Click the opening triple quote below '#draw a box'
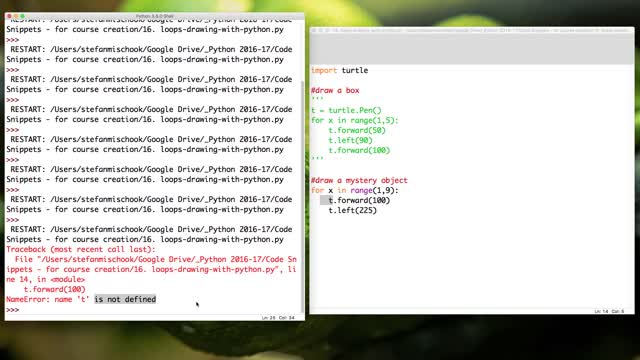The image size is (640, 360). (x=317, y=99)
